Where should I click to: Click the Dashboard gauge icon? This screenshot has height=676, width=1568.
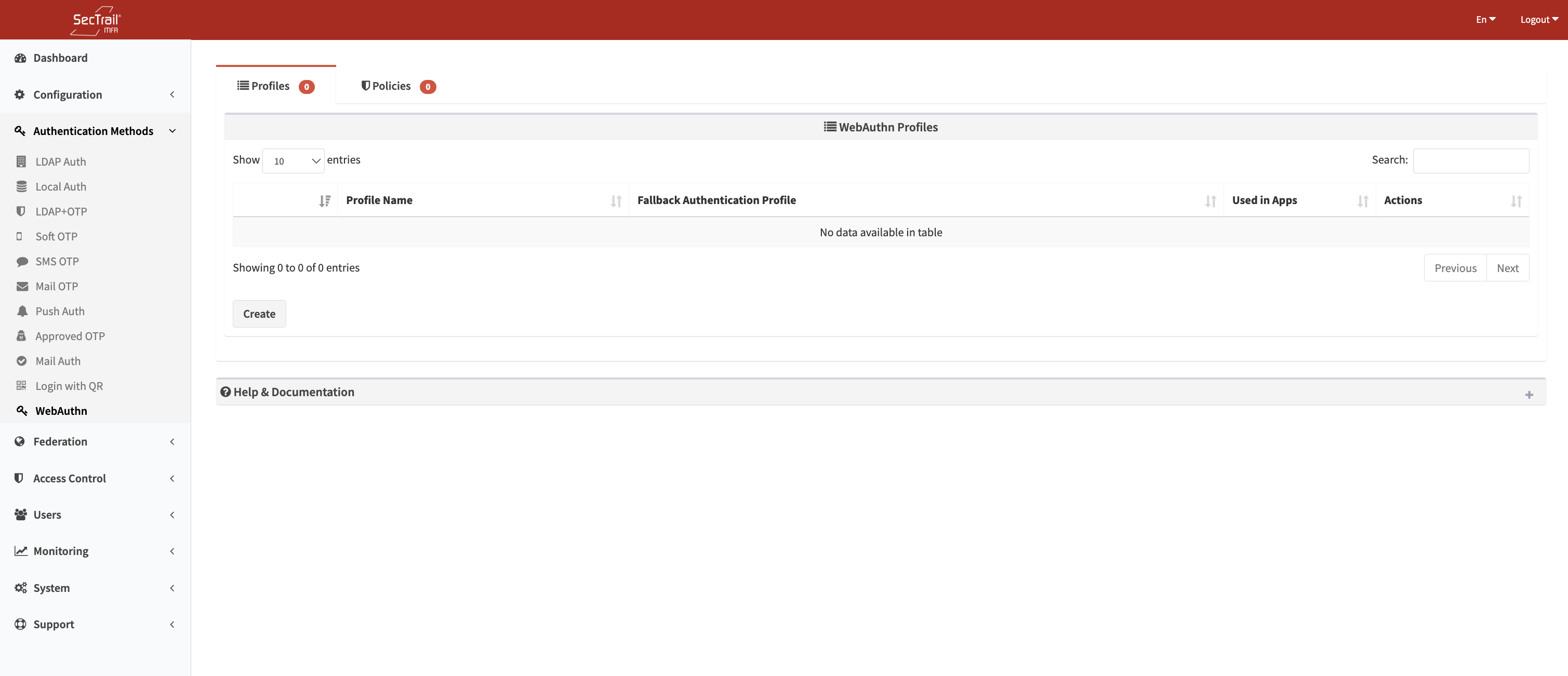tap(20, 58)
